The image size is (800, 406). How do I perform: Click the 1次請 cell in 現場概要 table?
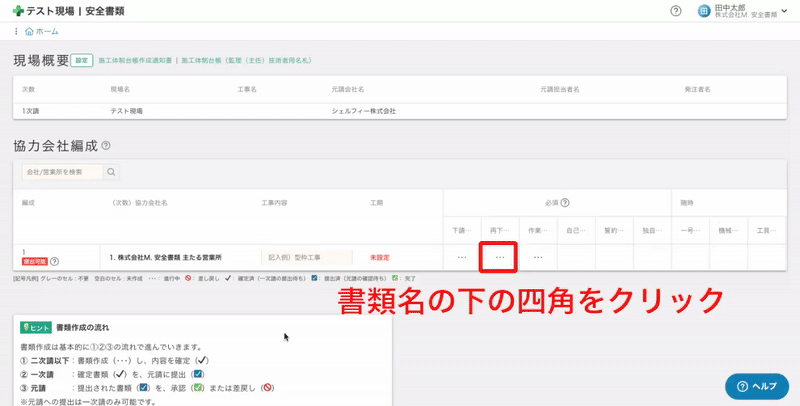tap(30, 111)
